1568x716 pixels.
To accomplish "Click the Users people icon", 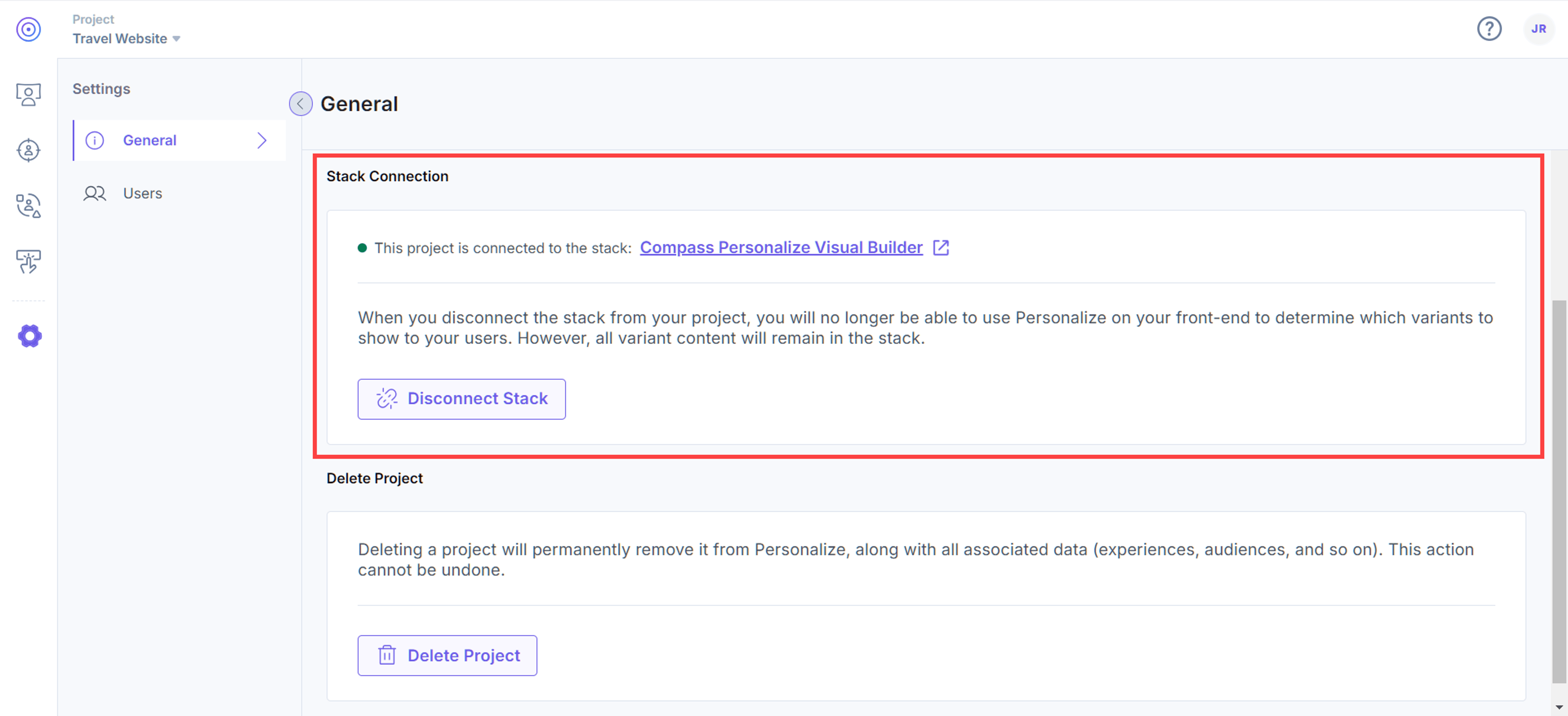I will (x=94, y=193).
